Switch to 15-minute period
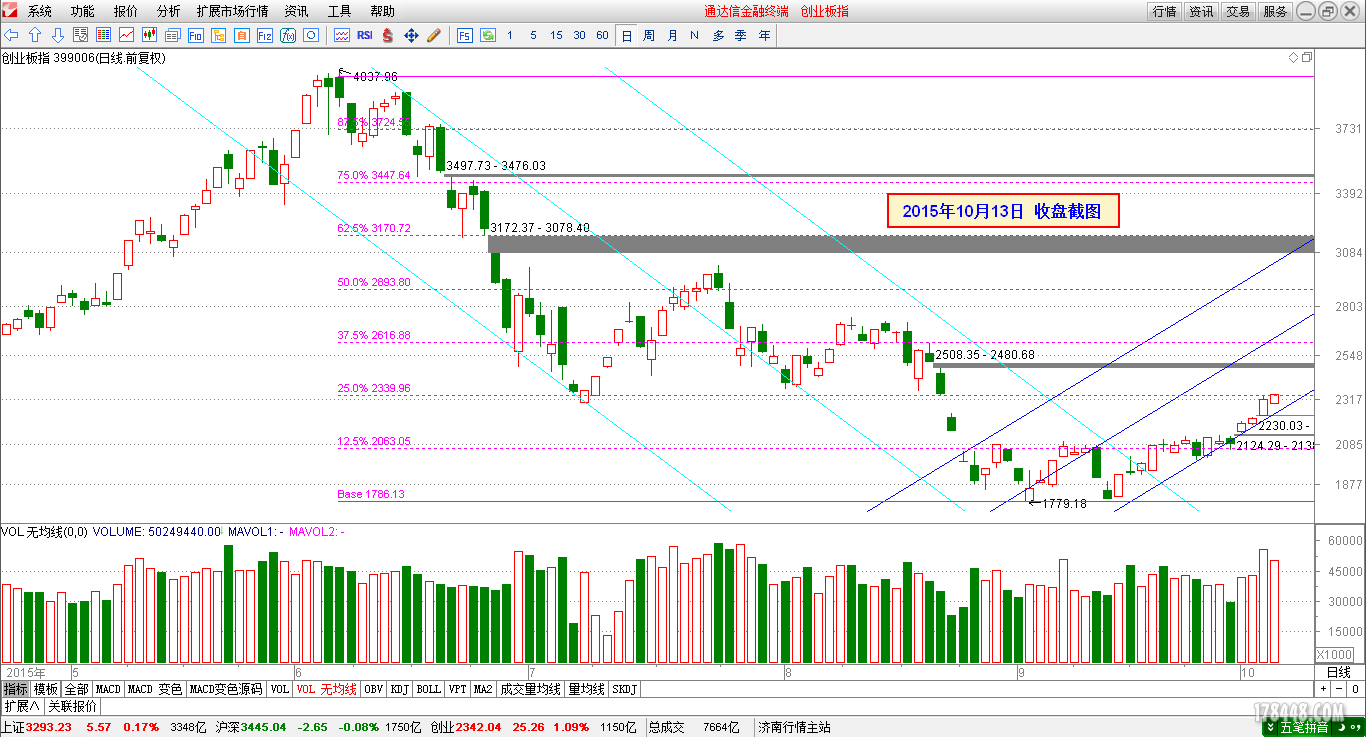 tap(557, 35)
